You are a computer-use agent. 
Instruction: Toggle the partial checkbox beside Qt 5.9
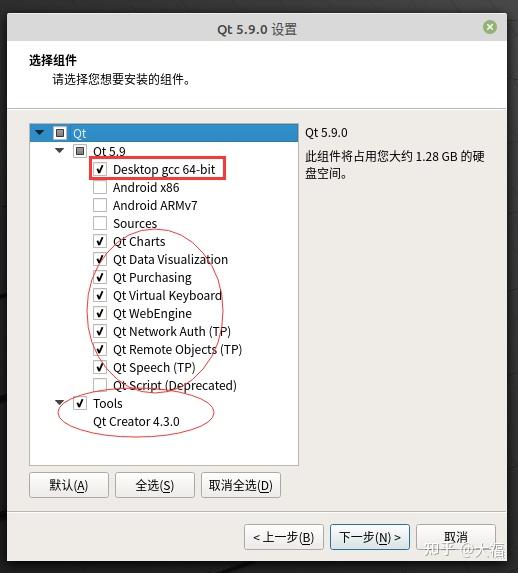click(x=80, y=151)
